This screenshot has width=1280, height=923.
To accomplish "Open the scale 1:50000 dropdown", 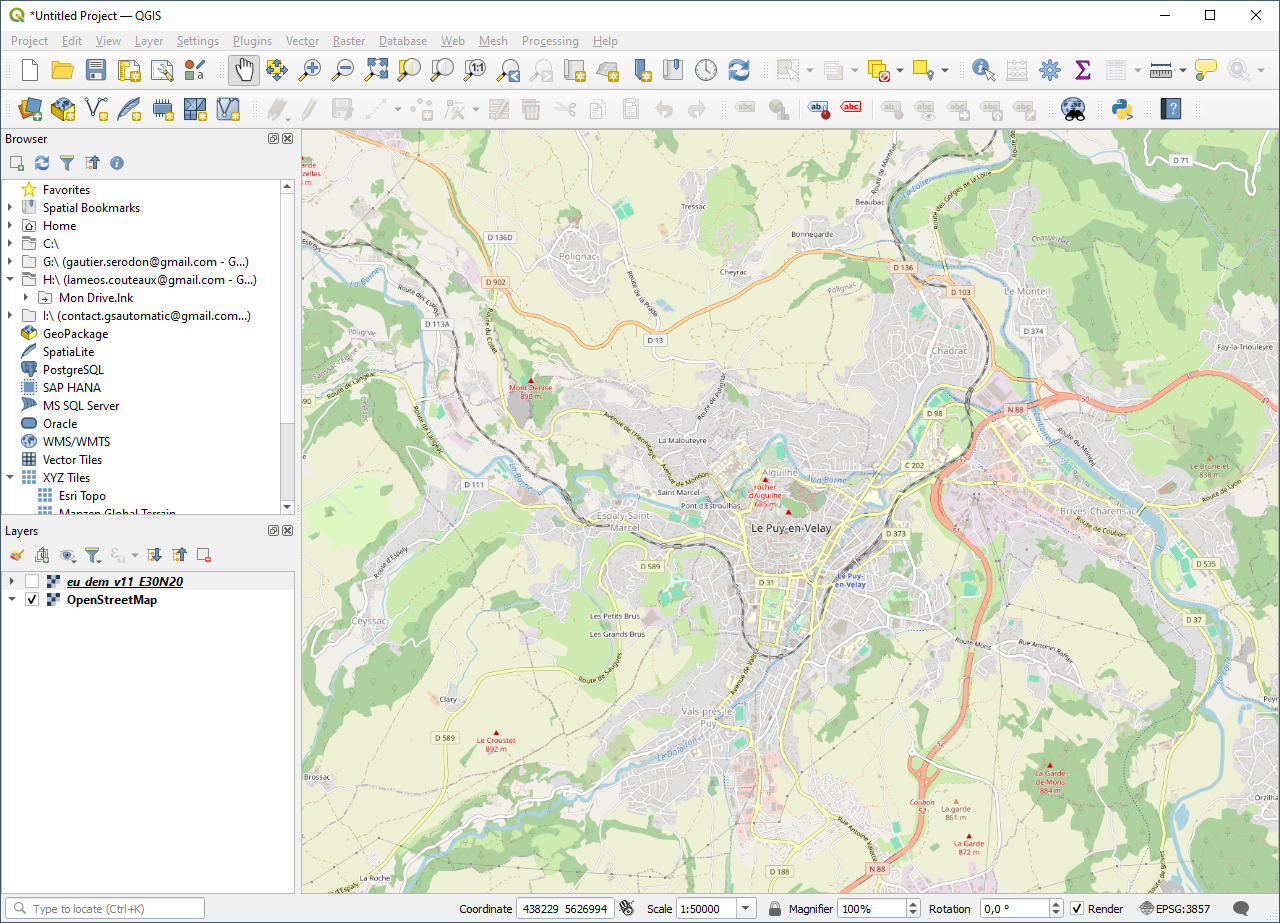I will (746, 908).
